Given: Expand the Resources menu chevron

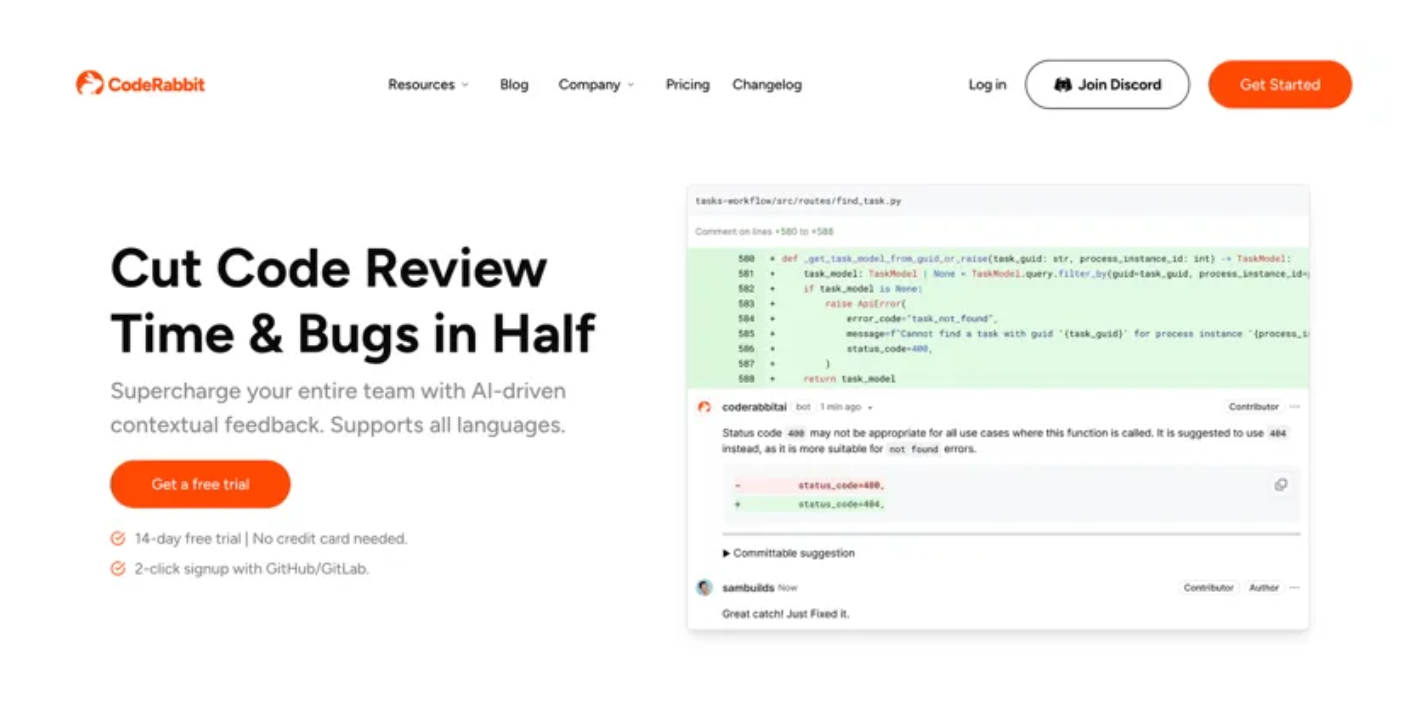Looking at the screenshot, I should click(x=465, y=85).
